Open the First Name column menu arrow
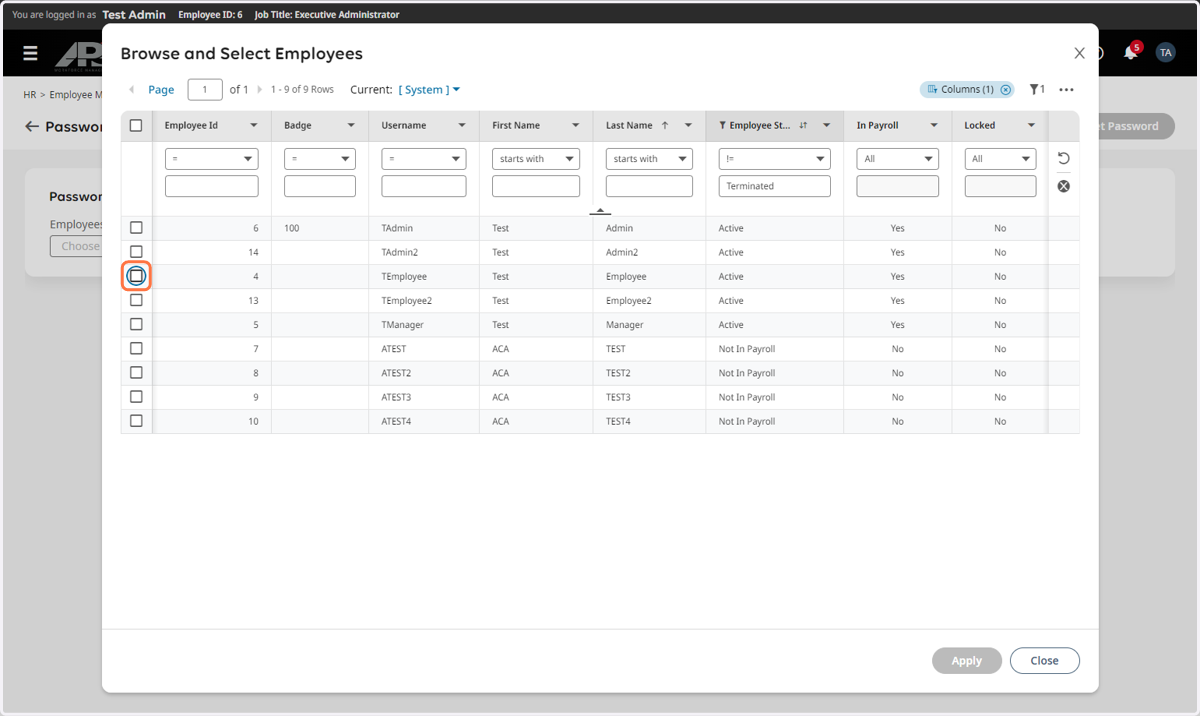Image resolution: width=1200 pixels, height=716 pixels. point(576,126)
